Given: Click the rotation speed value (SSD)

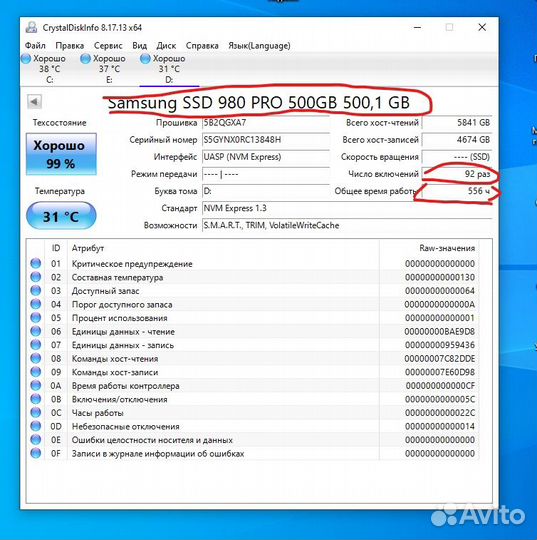Looking at the screenshot, I should click(x=457, y=157).
